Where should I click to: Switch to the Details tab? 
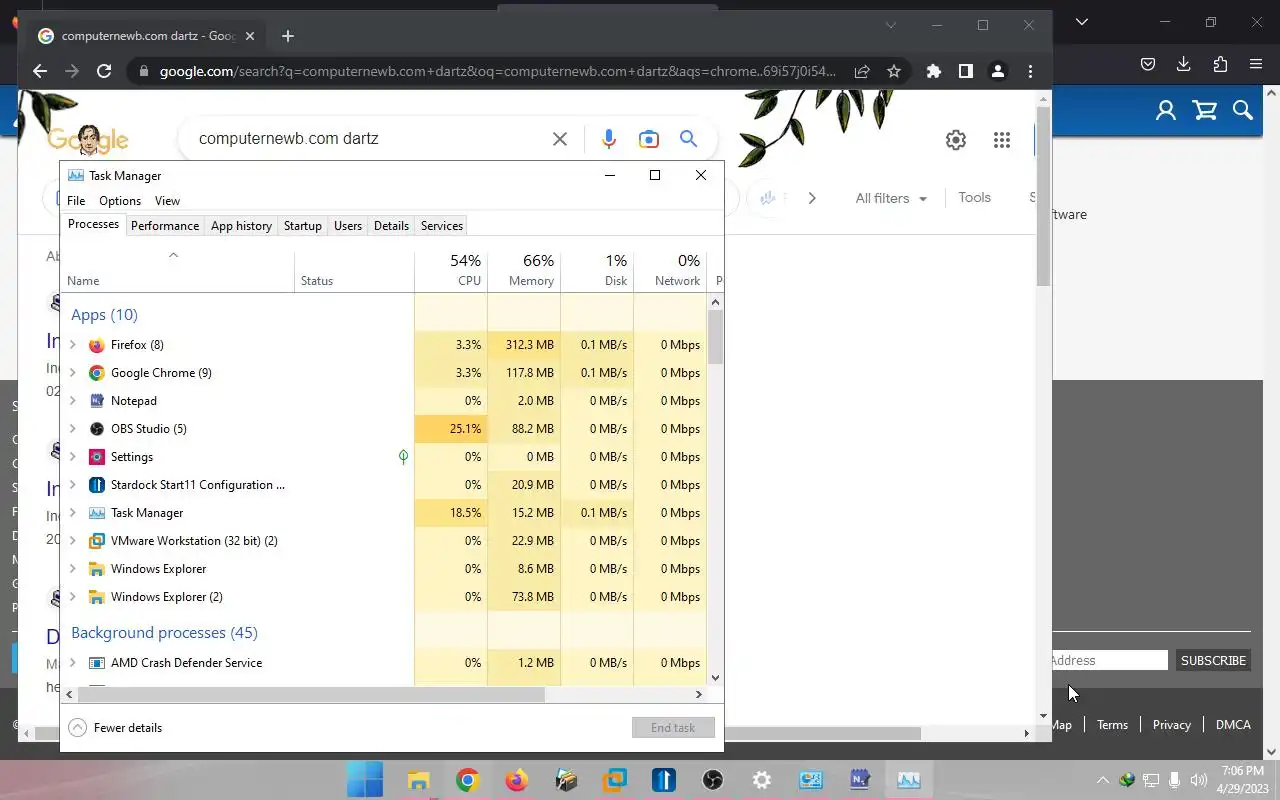tap(391, 226)
